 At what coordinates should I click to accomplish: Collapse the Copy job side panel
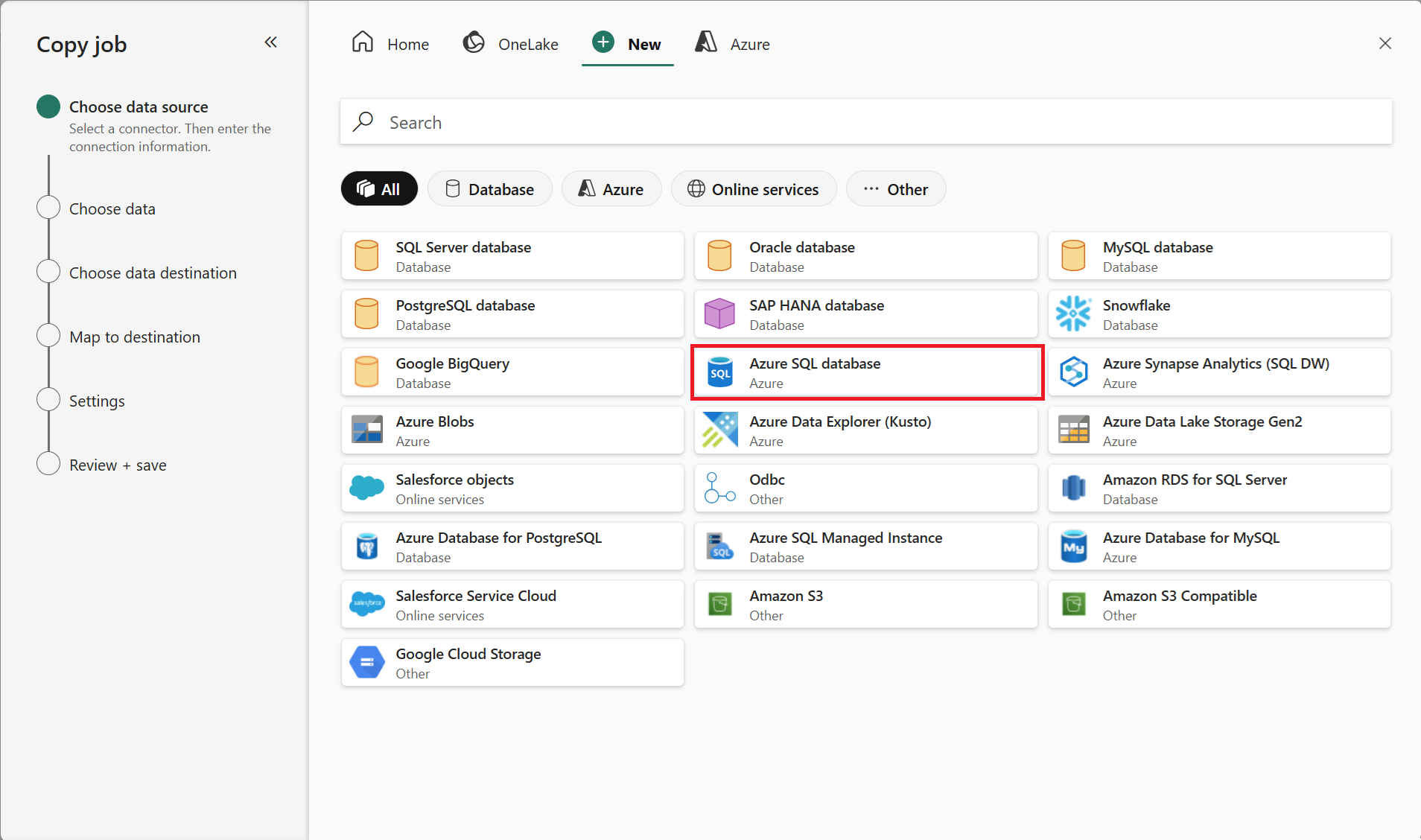point(271,42)
